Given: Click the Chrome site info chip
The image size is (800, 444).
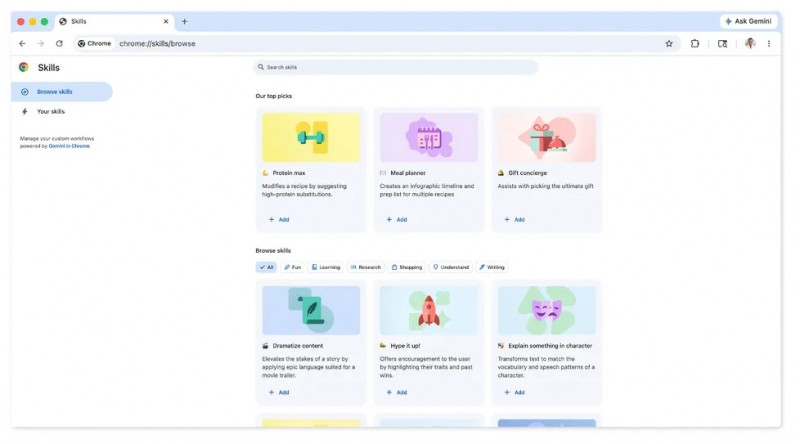Looking at the screenshot, I should 95,44.
